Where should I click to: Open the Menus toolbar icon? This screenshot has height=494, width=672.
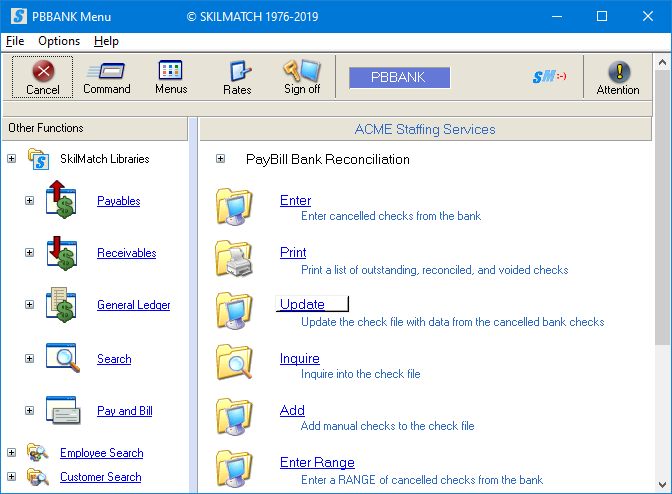(171, 70)
